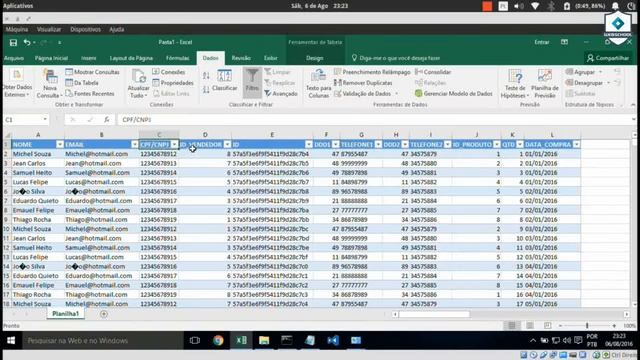This screenshot has height=360, width=640.
Task: Switch to Layout da Página tab
Action: pyautogui.click(x=131, y=58)
